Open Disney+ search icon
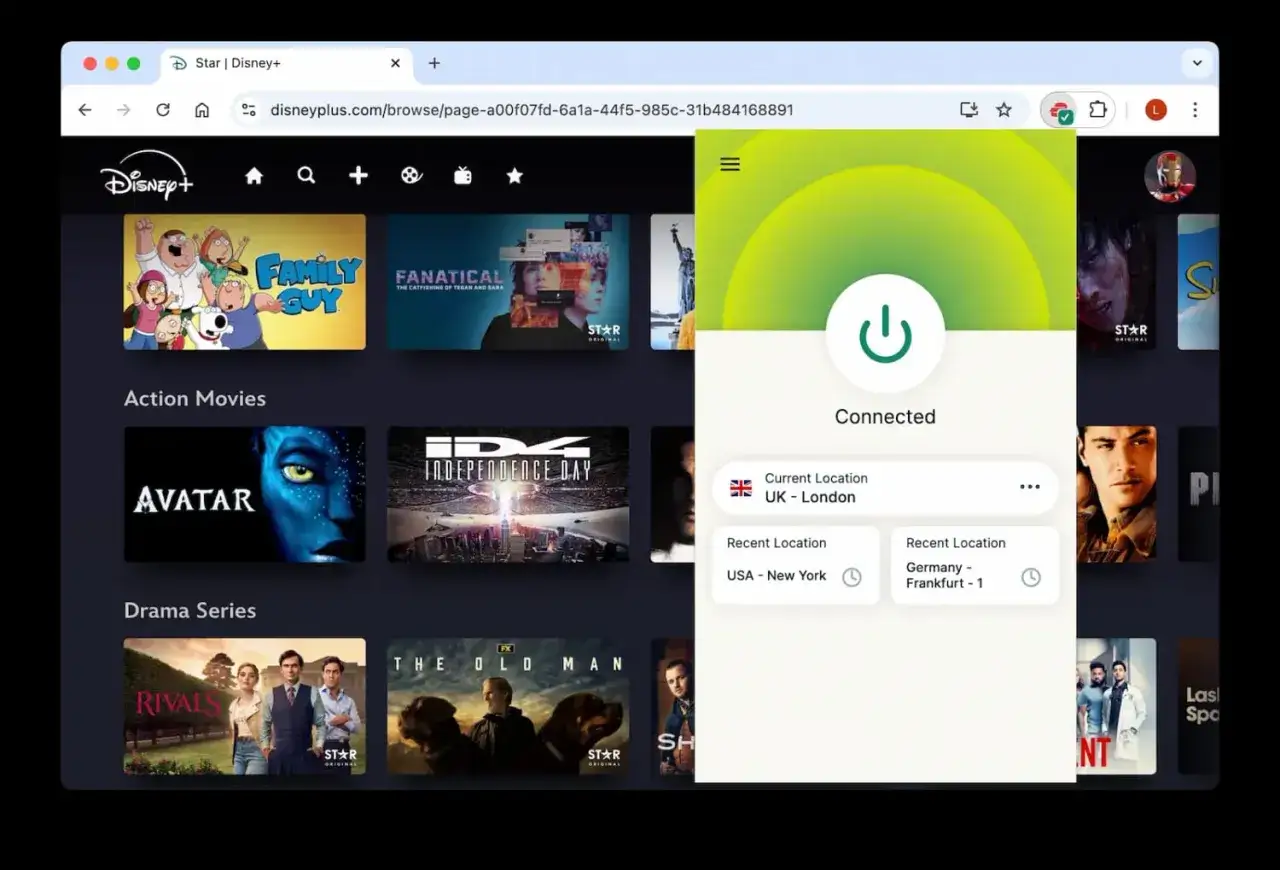The image size is (1280, 870). (x=306, y=175)
